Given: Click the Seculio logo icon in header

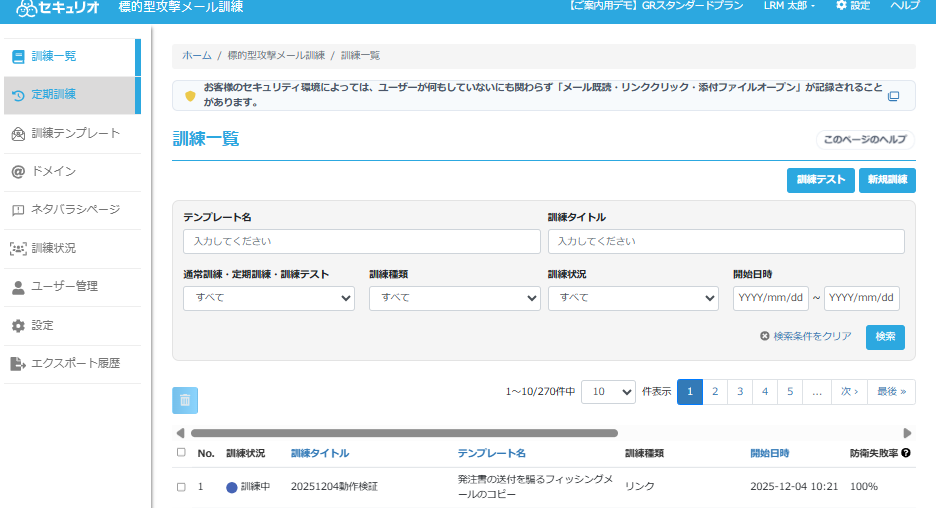Looking at the screenshot, I should coord(26,8).
